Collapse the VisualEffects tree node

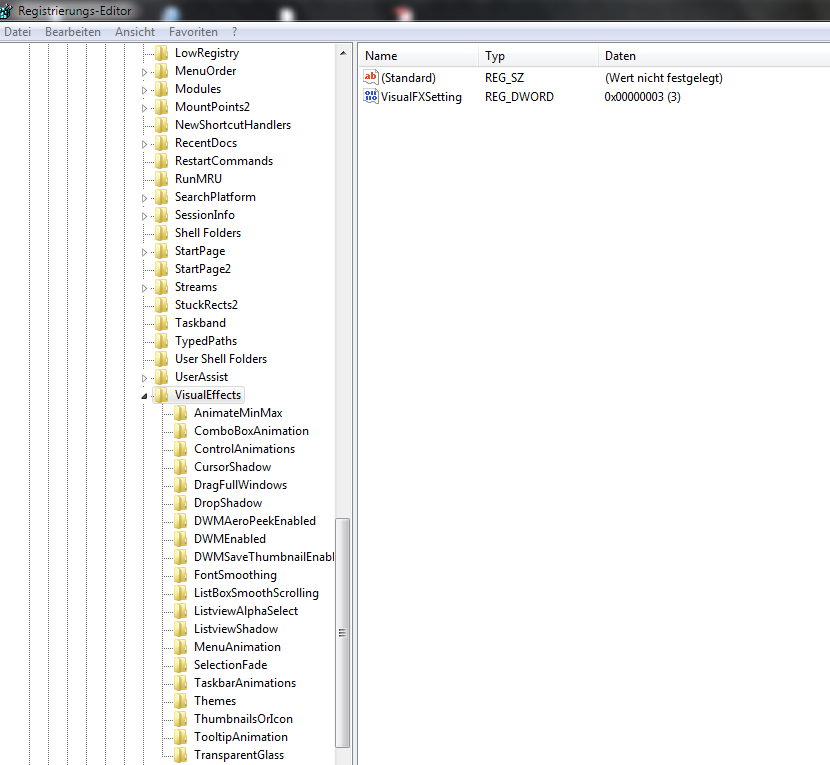[145, 396]
